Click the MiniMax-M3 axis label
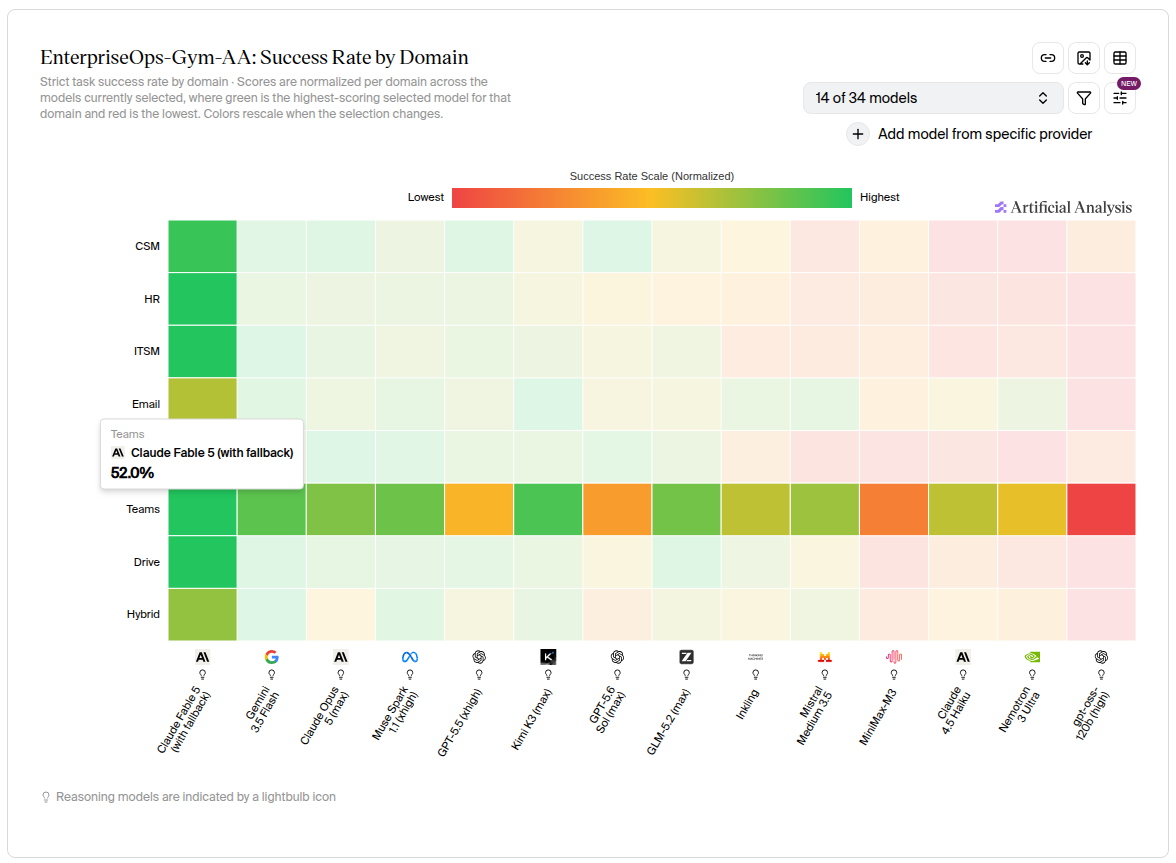This screenshot has width=1176, height=863. click(878, 717)
